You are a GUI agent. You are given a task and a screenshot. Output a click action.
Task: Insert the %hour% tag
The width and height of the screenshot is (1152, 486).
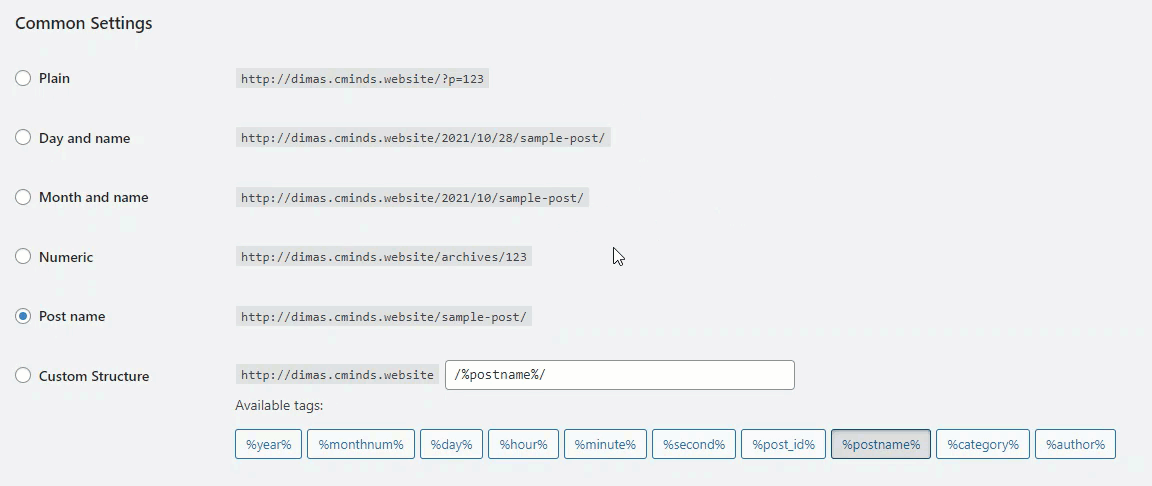click(523, 444)
